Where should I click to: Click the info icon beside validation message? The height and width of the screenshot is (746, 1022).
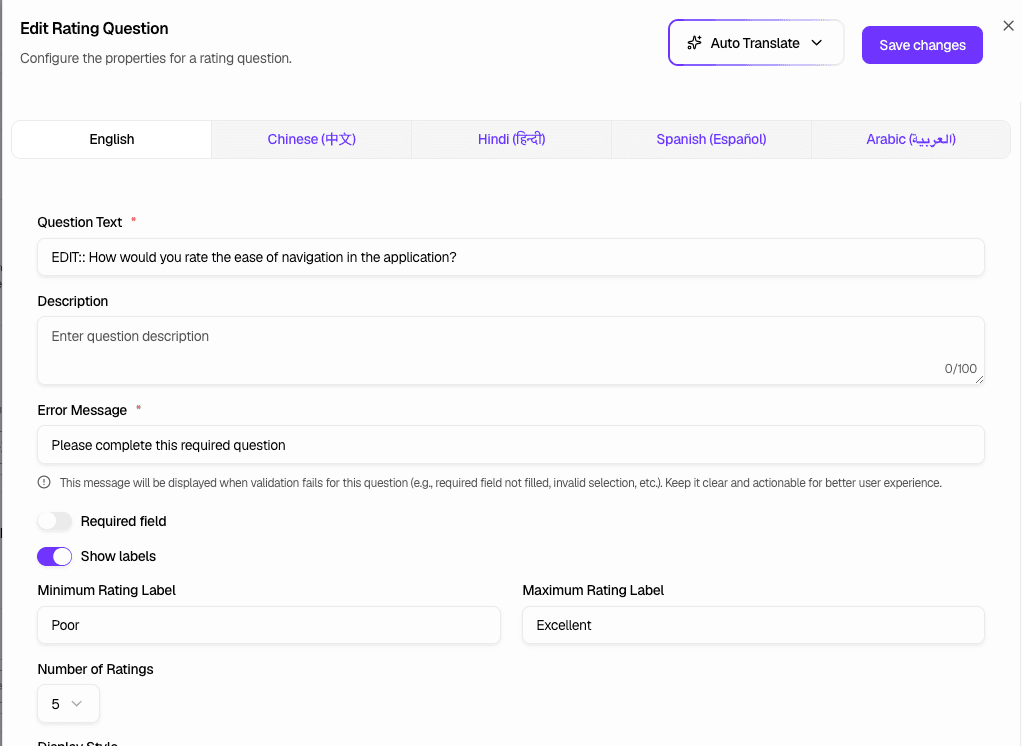pyautogui.click(x=43, y=481)
